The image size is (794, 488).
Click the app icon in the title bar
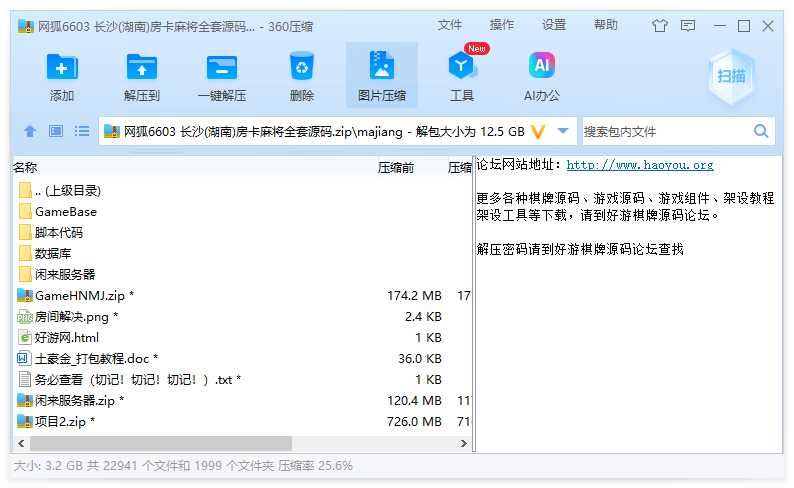25,26
